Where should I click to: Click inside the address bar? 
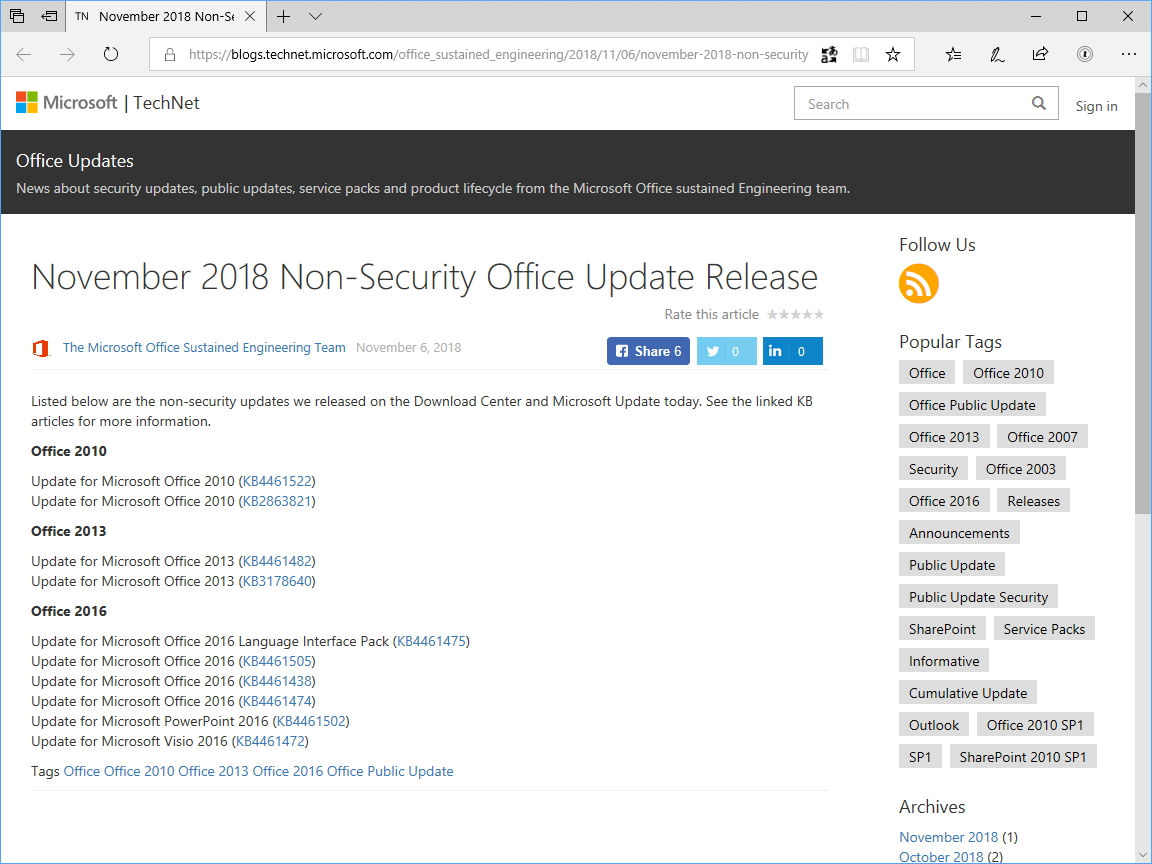pos(500,54)
